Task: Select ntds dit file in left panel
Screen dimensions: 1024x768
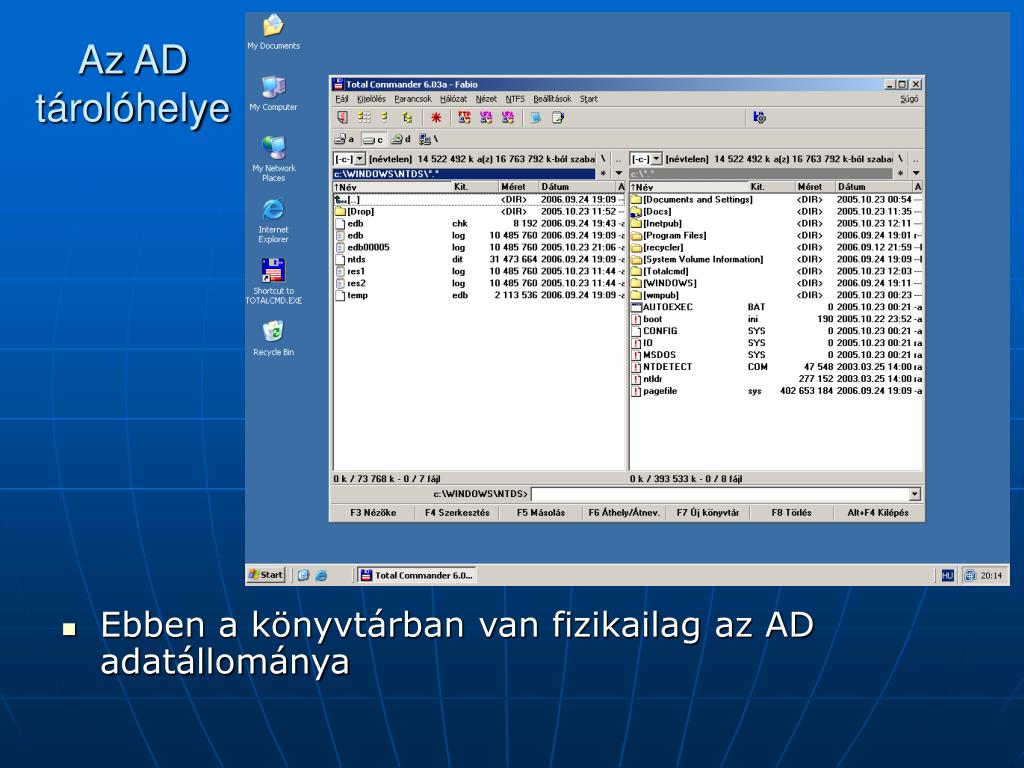Action: pyautogui.click(x=479, y=259)
